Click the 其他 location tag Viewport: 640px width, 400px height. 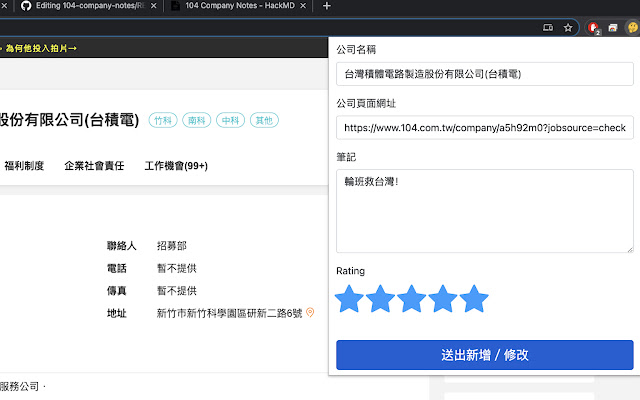[x=264, y=120]
